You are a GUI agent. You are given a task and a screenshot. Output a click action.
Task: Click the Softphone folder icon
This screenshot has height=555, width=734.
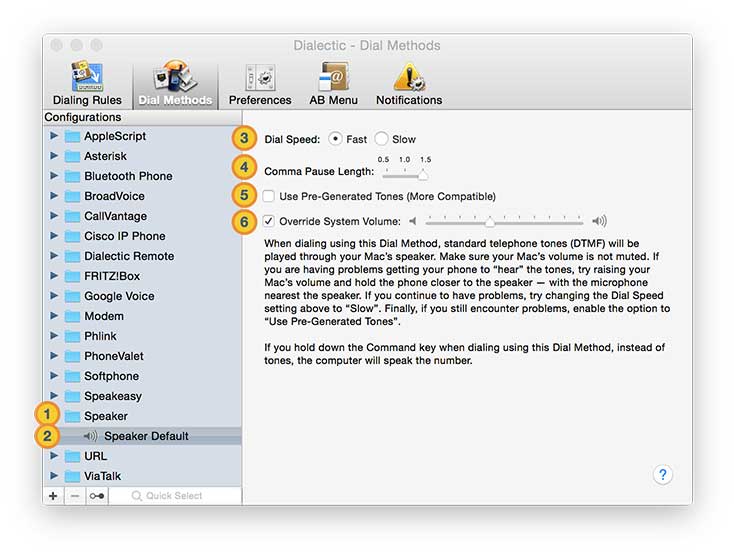tap(72, 376)
